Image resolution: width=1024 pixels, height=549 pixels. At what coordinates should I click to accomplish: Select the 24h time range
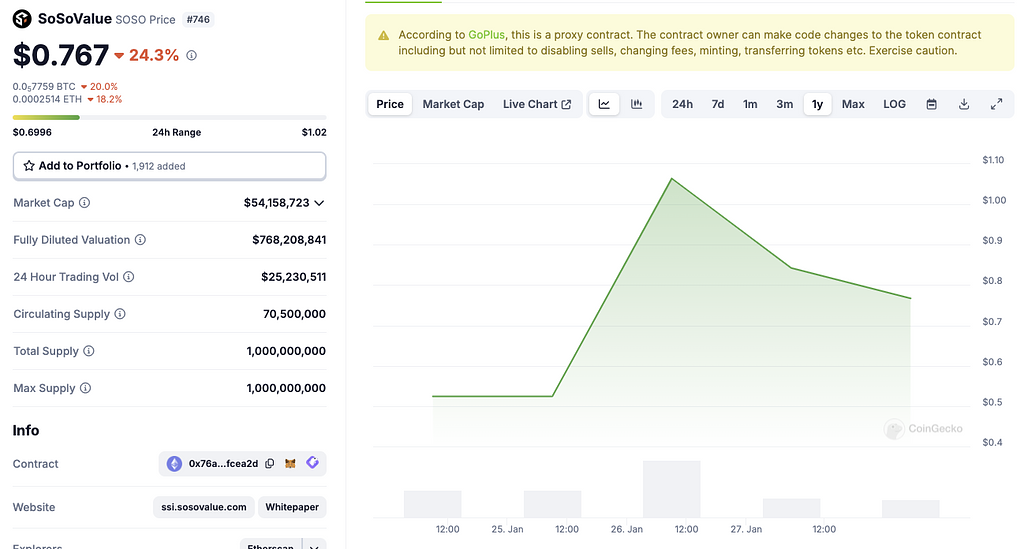pyautogui.click(x=682, y=104)
